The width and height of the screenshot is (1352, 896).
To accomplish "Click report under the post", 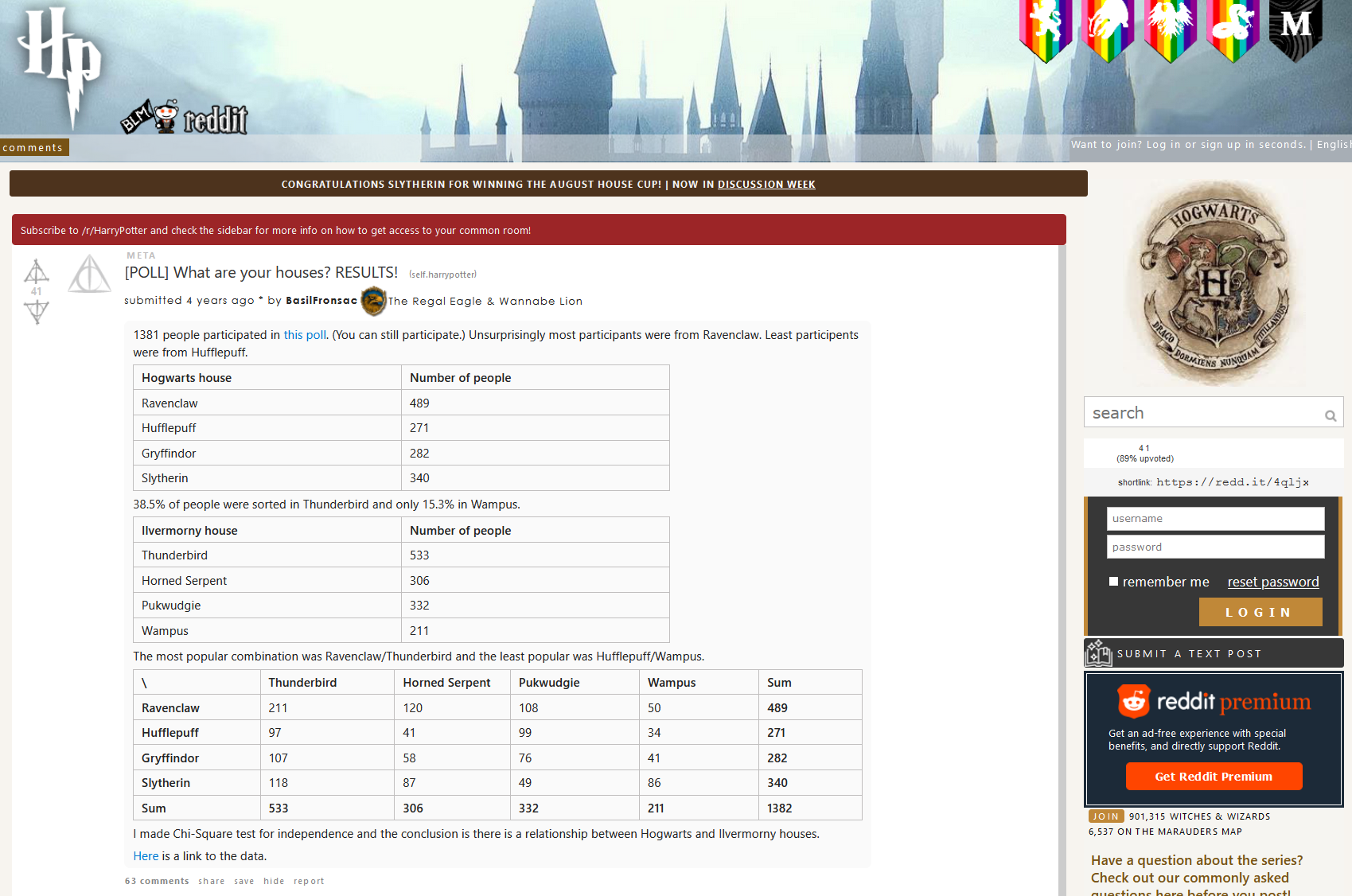I will click(309, 881).
